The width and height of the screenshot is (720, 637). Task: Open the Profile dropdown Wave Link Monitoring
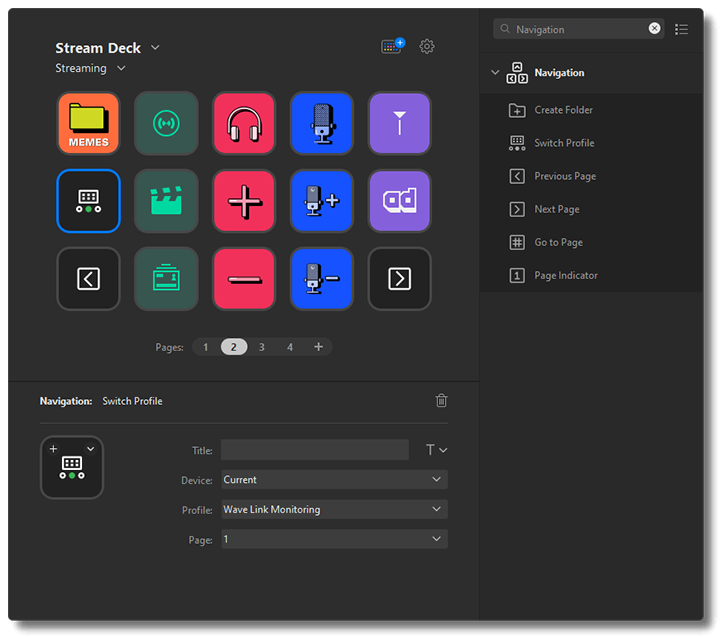(334, 509)
